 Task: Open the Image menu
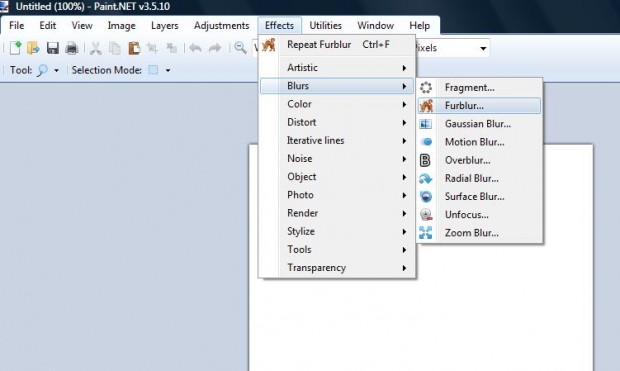(x=121, y=26)
